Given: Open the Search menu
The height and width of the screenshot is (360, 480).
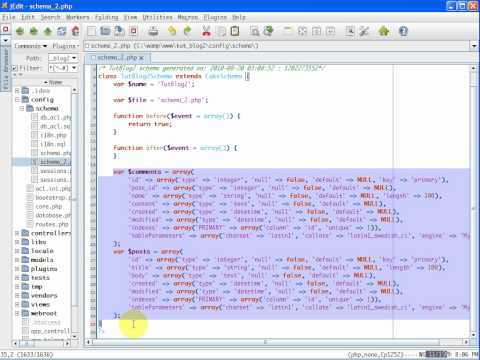Looking at the screenshot, I should pos(51,17).
